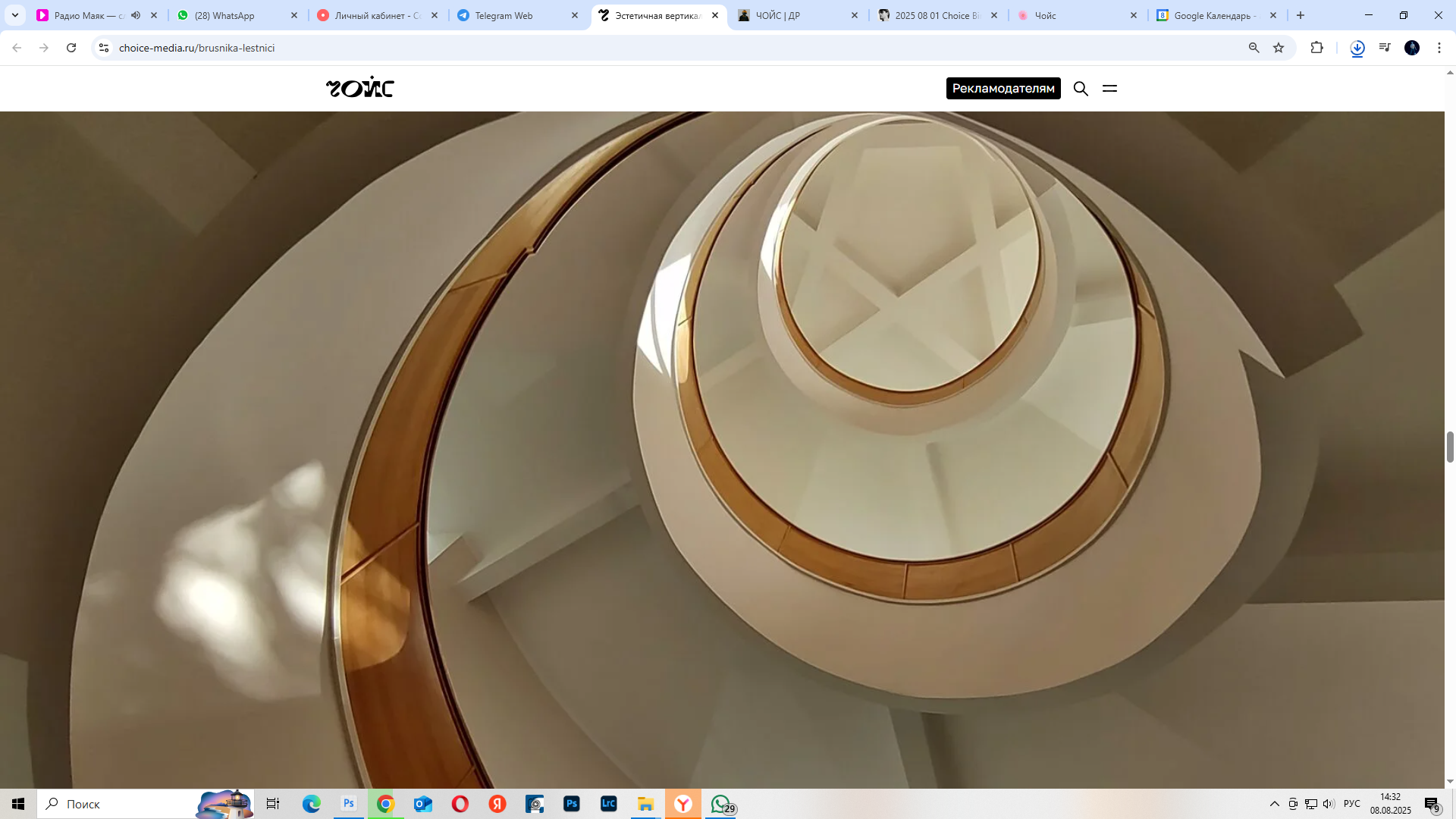Switch to the Telegram Web tab
Screen dimensions: 1456x819
(x=504, y=15)
